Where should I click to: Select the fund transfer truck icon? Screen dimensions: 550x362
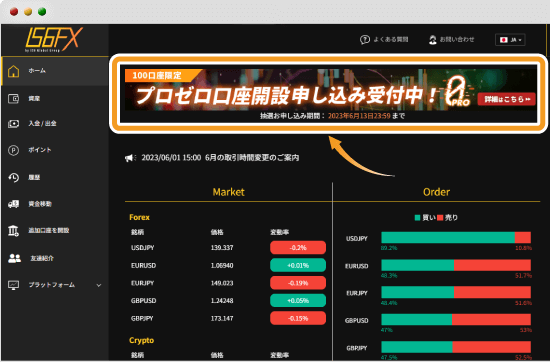(13, 204)
